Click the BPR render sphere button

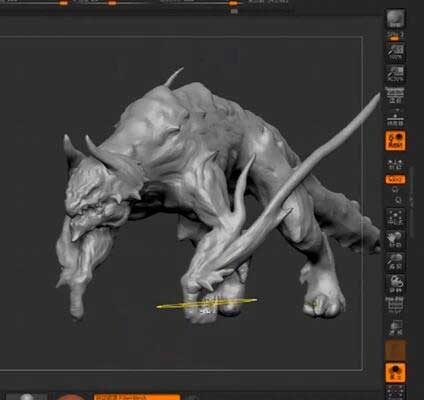(x=395, y=19)
